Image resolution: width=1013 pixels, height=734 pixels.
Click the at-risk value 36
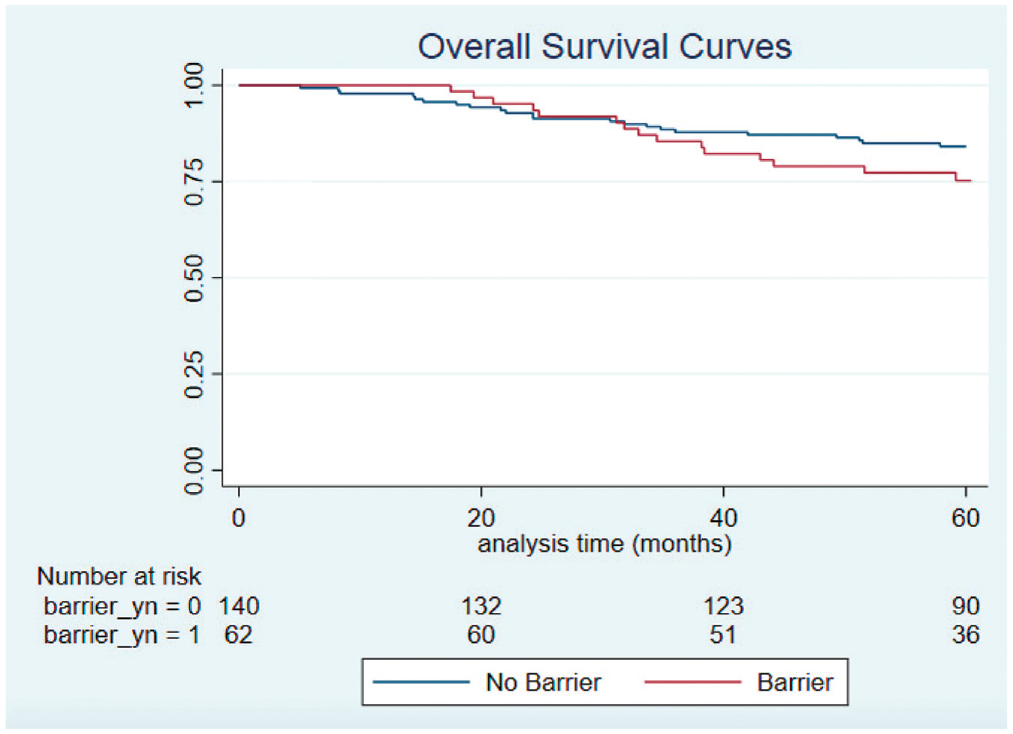[x=965, y=634]
